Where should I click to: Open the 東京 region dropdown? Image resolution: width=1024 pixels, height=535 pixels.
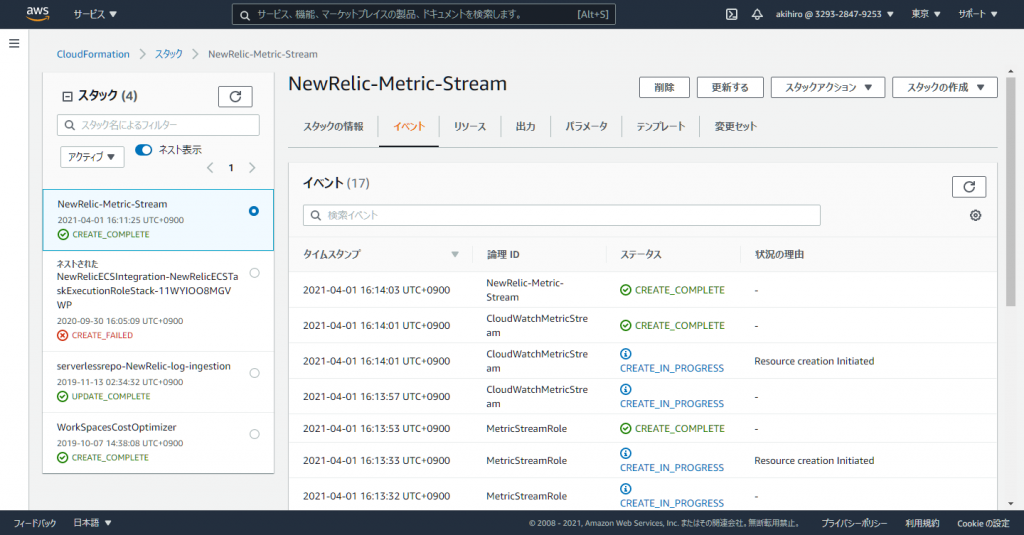click(x=926, y=14)
